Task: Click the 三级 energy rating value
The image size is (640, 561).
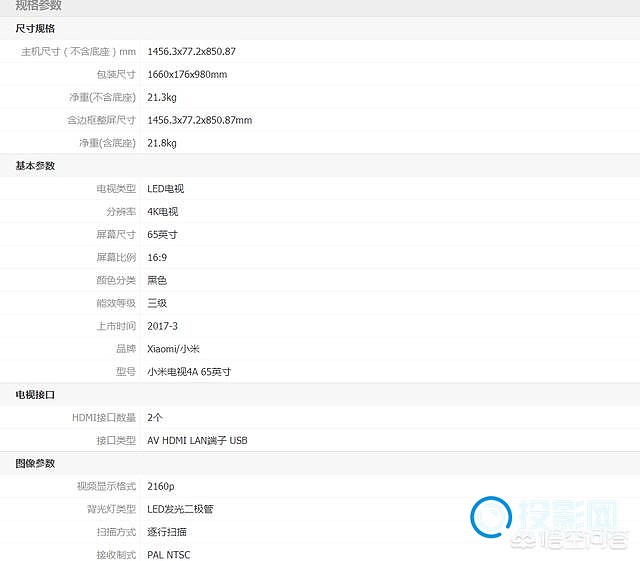Action: point(157,303)
